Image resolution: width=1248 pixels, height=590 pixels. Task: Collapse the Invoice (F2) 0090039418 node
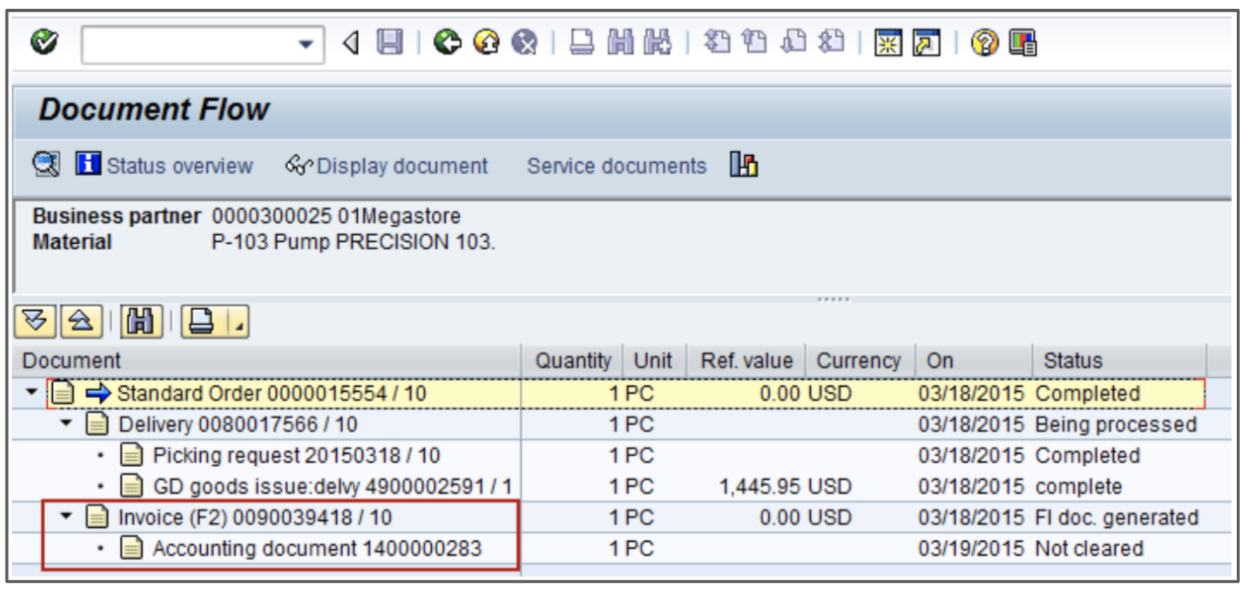point(66,518)
